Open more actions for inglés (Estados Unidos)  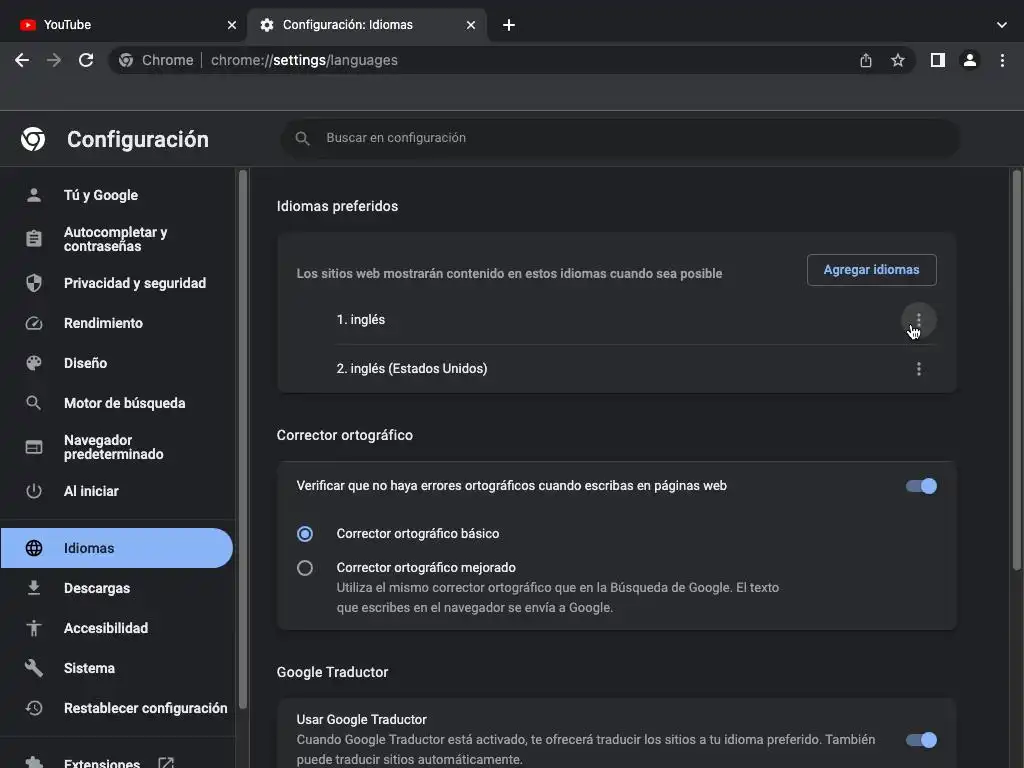click(x=919, y=369)
